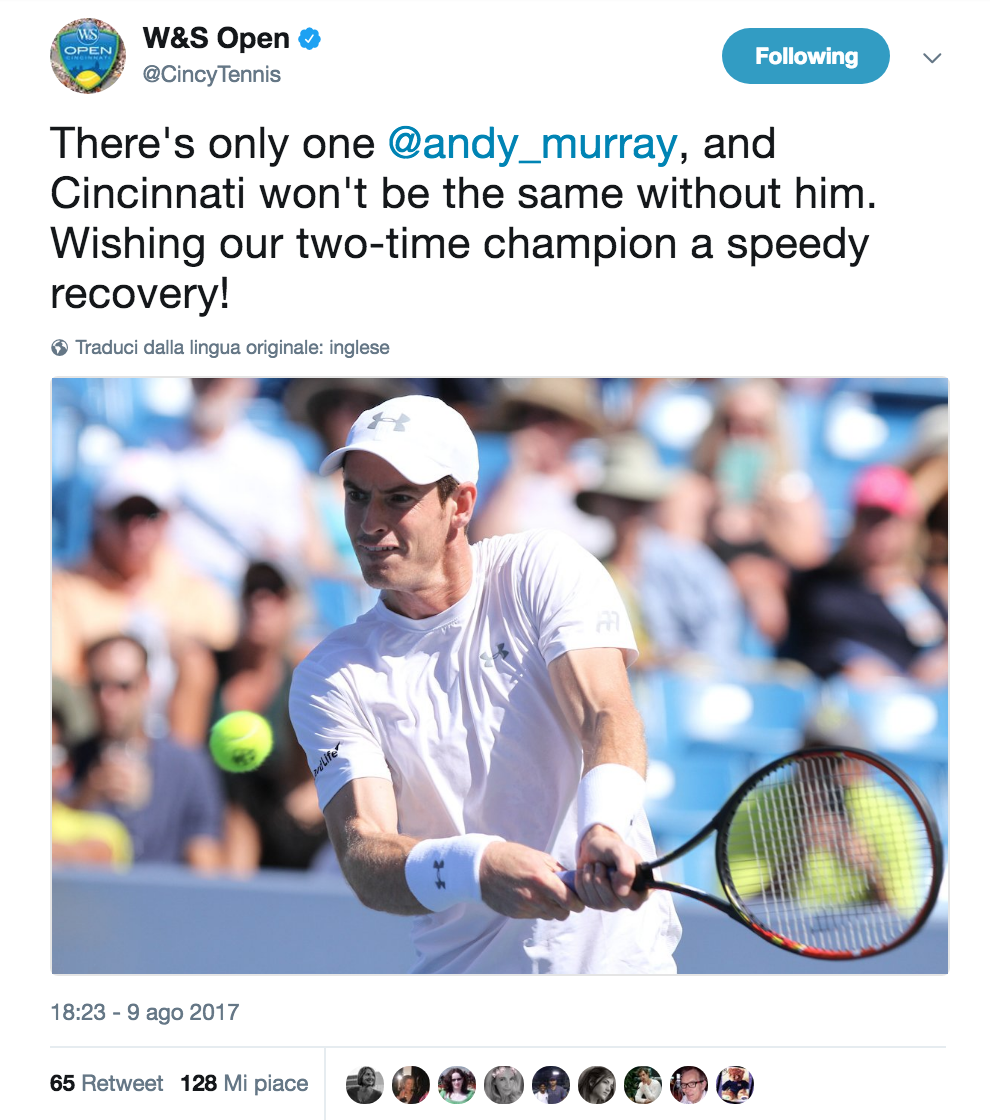990x1120 pixels.
Task: View the 65 Retweet list
Action: click(x=107, y=1084)
